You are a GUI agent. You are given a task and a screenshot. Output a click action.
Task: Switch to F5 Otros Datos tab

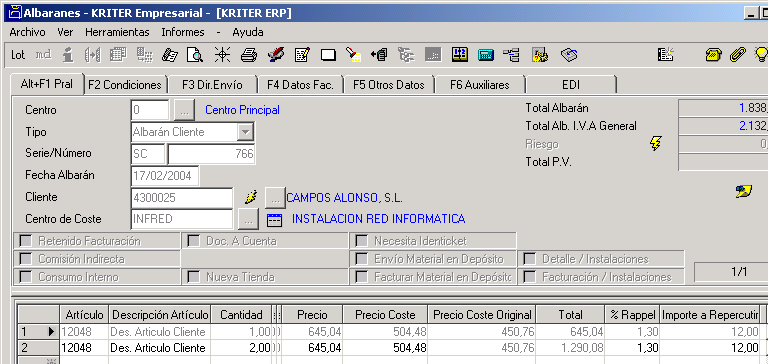coord(389,85)
